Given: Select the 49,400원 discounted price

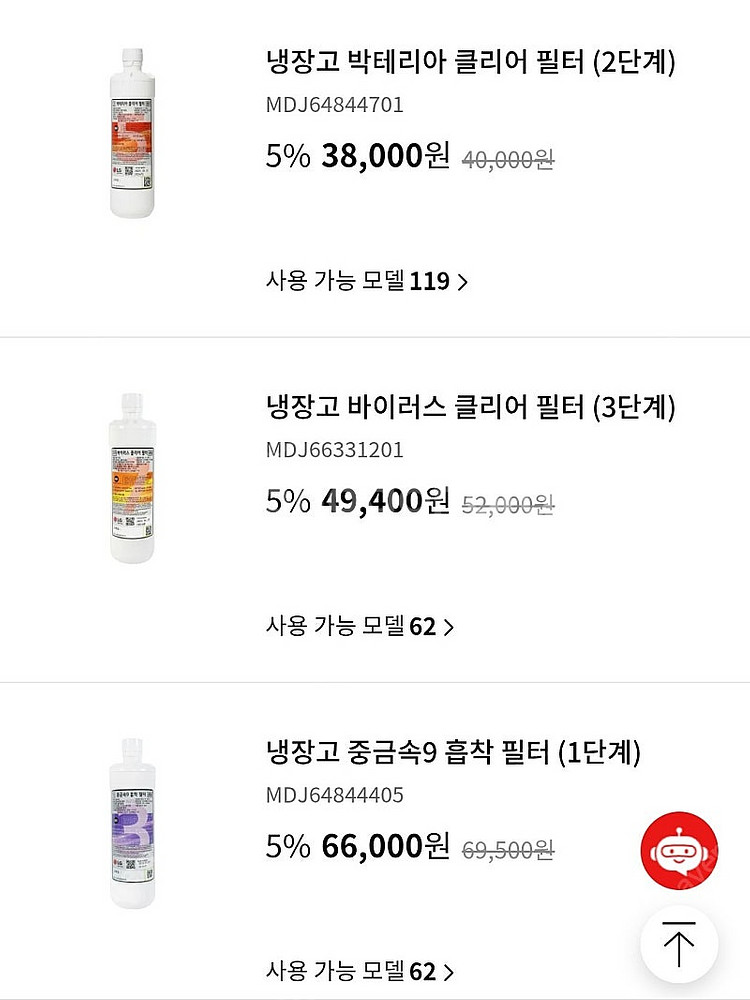Looking at the screenshot, I should tap(386, 501).
